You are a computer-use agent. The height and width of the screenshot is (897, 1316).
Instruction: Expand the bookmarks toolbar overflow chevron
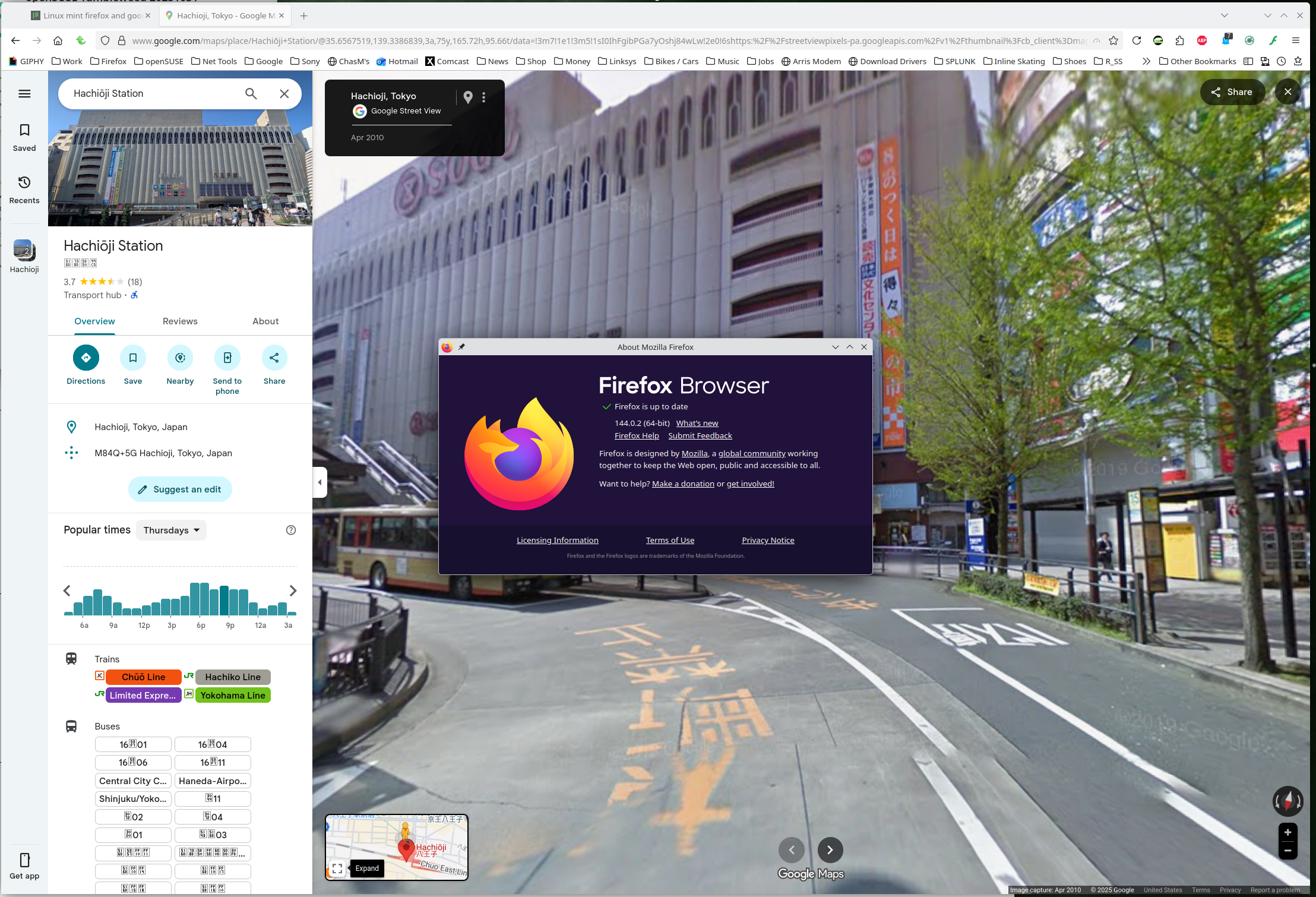tap(1146, 61)
